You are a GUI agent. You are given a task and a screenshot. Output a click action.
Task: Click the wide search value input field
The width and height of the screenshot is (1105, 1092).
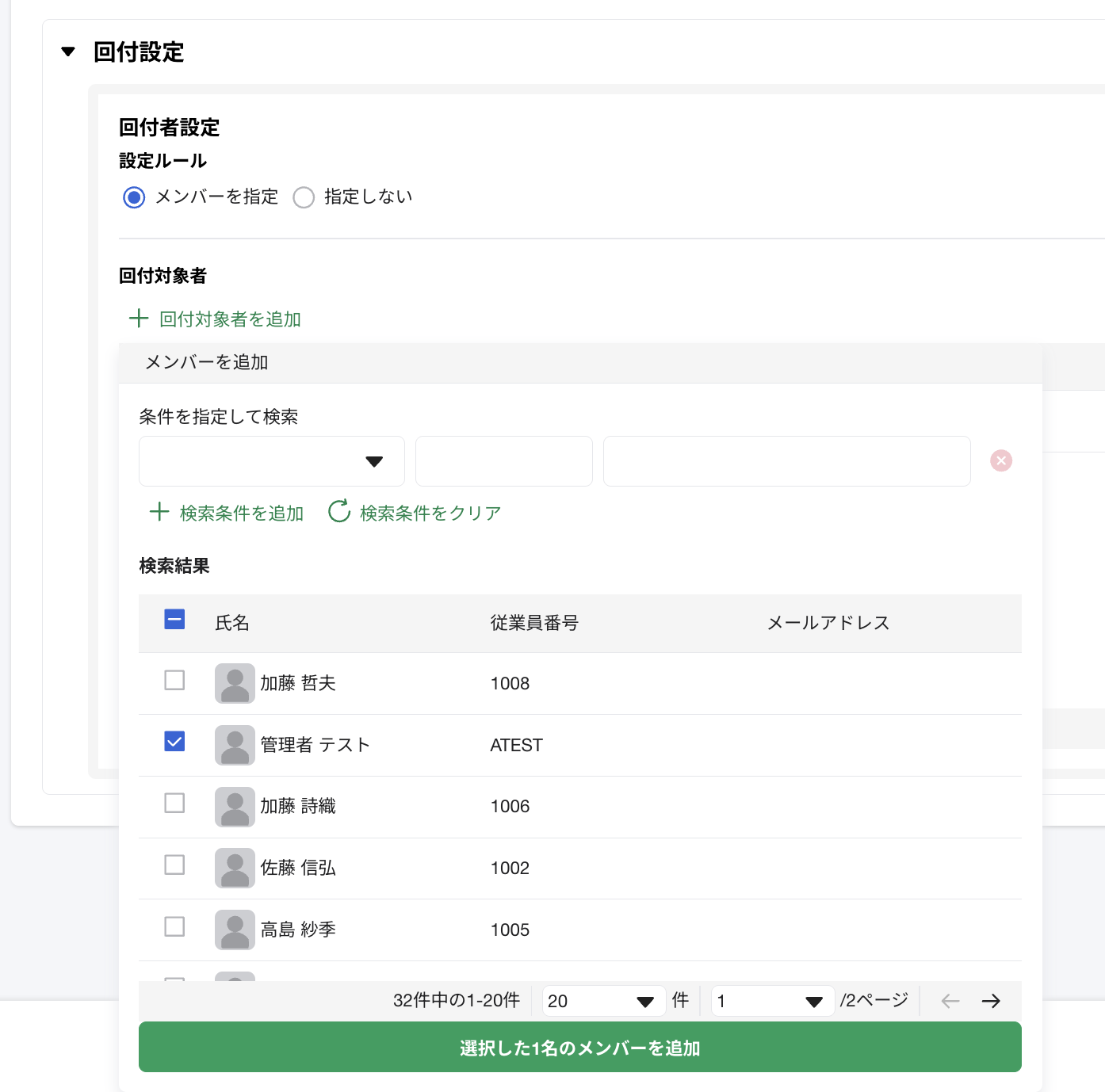[x=786, y=461]
